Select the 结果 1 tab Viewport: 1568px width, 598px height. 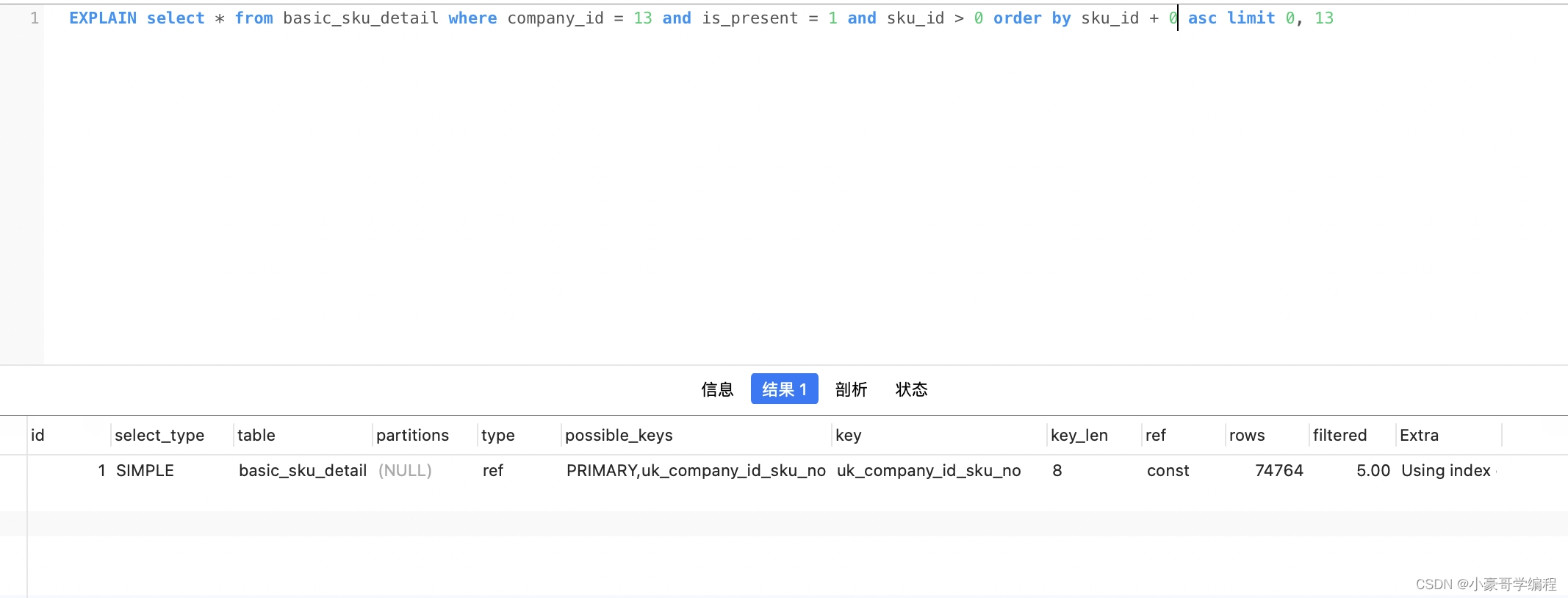point(784,389)
